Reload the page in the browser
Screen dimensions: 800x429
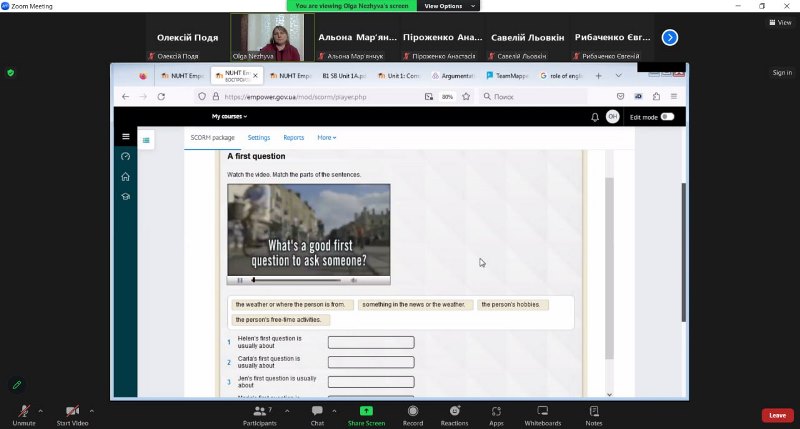[x=161, y=96]
